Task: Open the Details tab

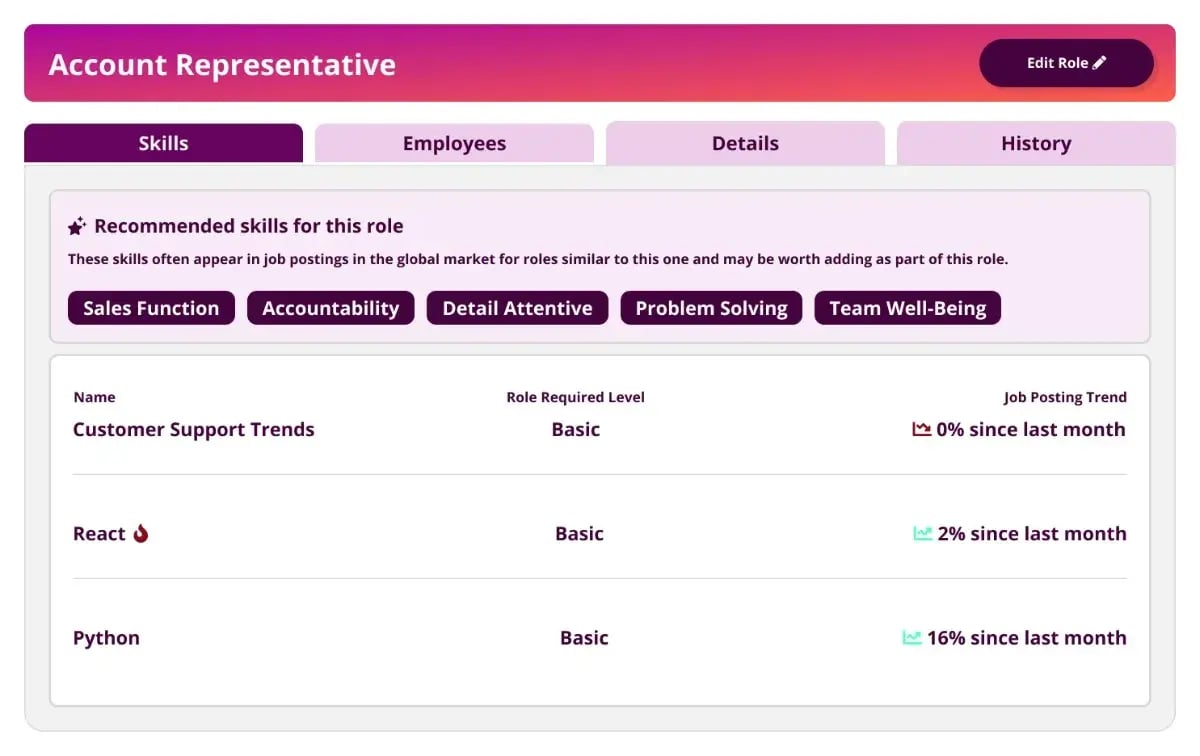Action: 745,143
